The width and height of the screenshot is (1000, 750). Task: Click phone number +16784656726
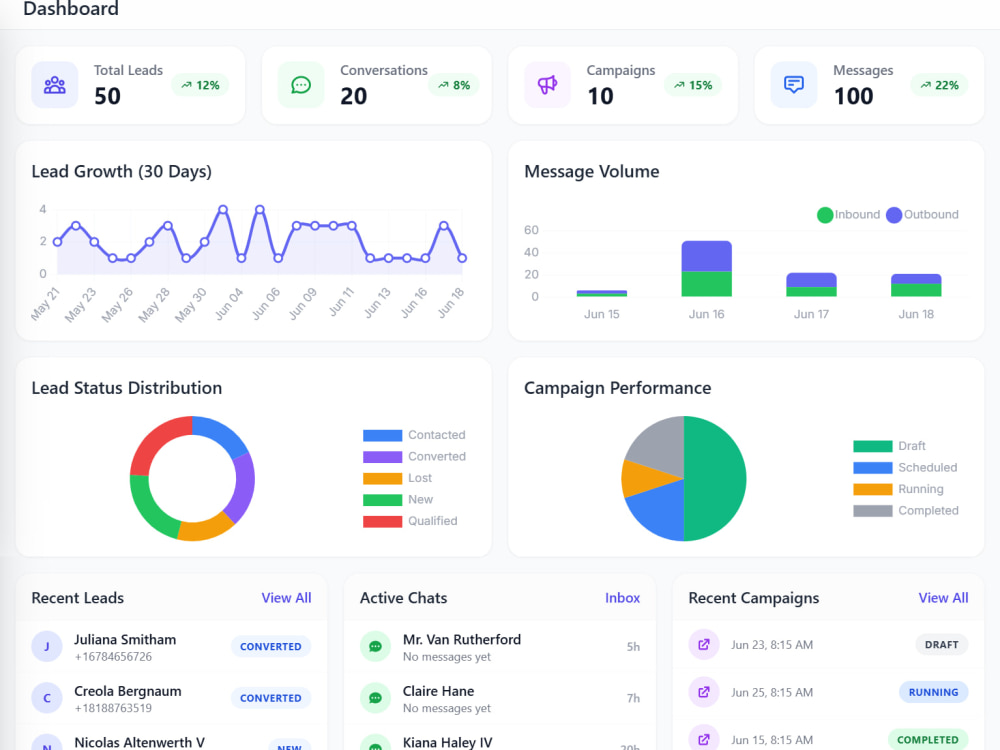point(114,657)
